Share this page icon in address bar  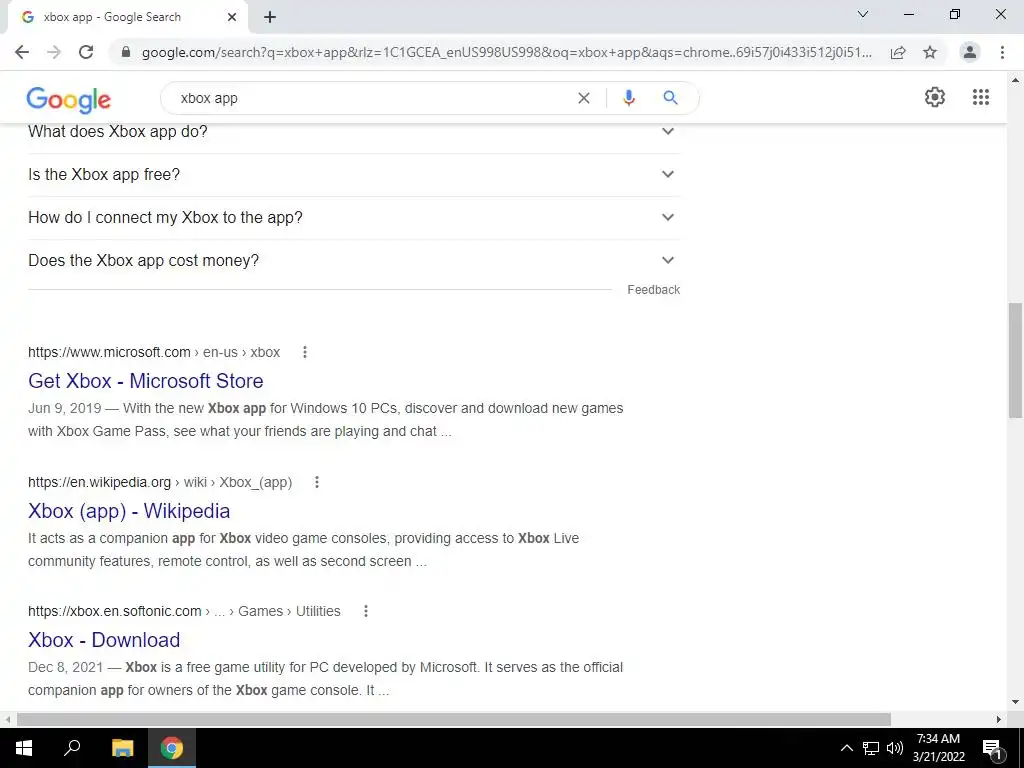[898, 52]
